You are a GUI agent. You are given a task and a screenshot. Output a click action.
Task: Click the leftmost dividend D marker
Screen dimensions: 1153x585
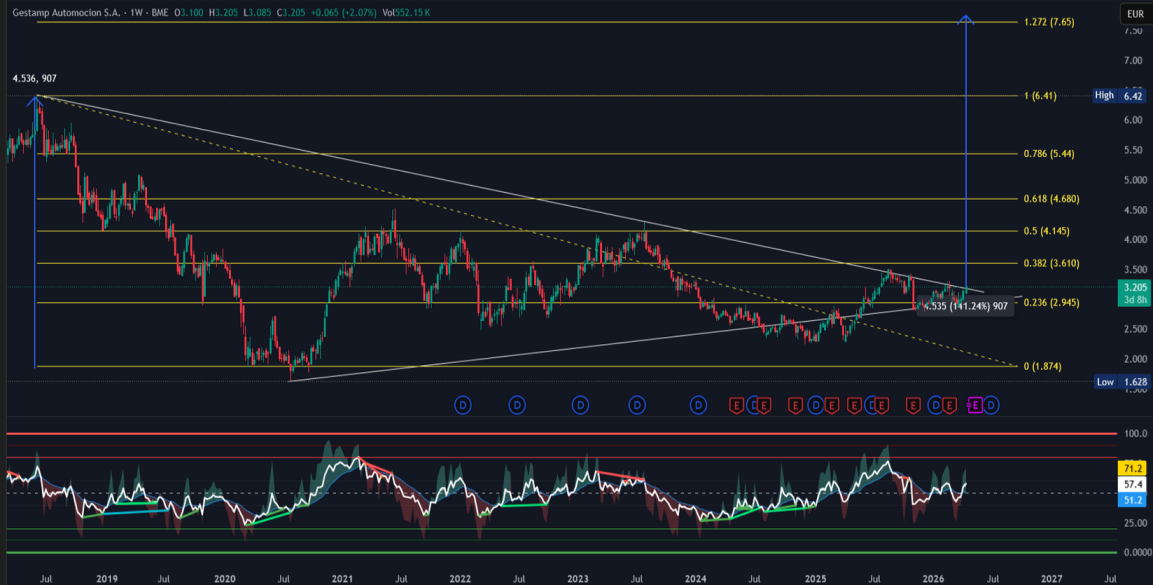tap(463, 405)
